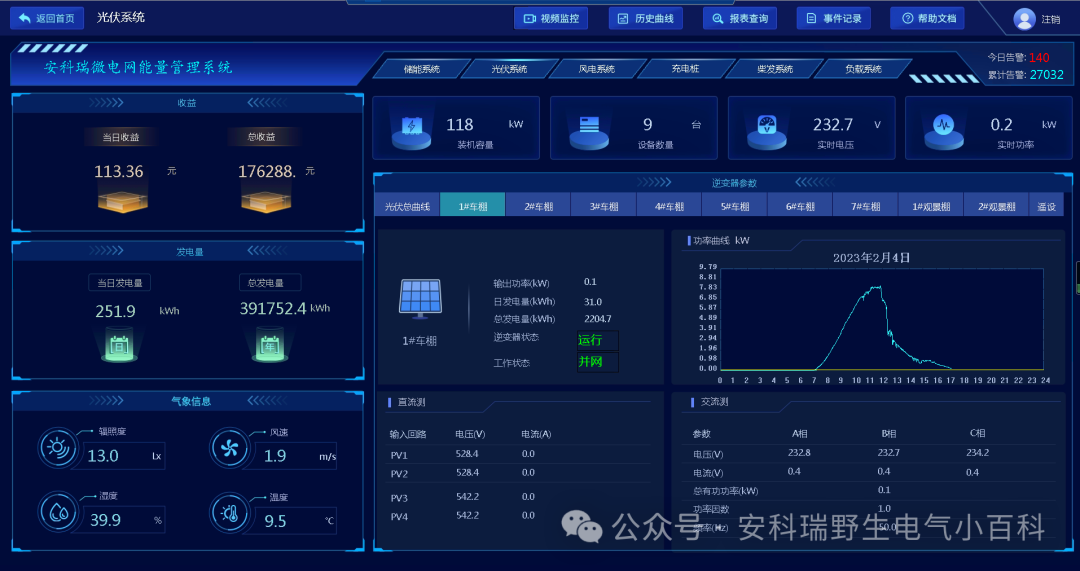The width and height of the screenshot is (1080, 571).
Task: Click the 并网 working status indicator
Action: click(x=597, y=362)
